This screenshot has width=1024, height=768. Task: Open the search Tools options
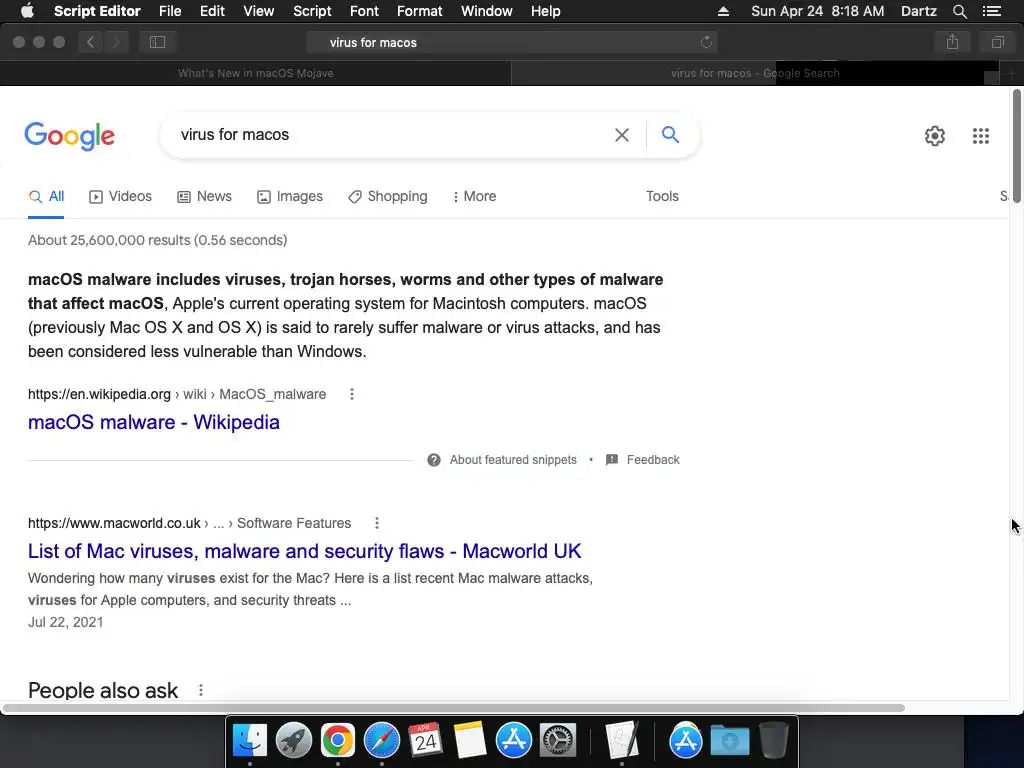point(662,197)
